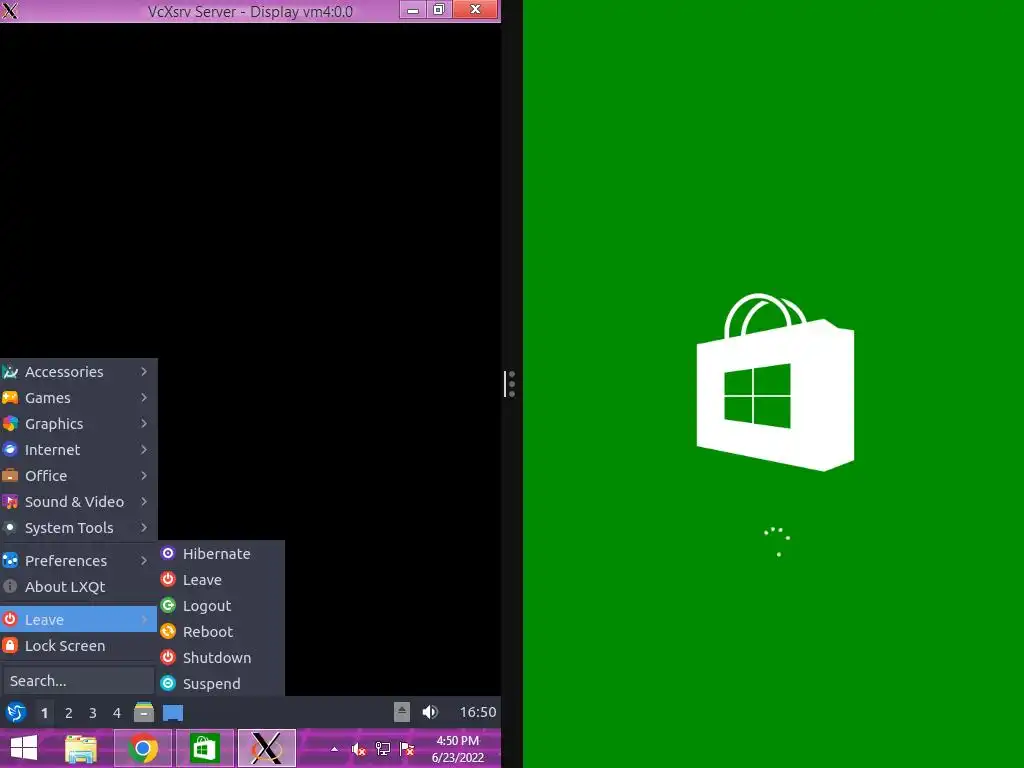
Task: Click the Office briefcase icon
Action: [x=10, y=475]
